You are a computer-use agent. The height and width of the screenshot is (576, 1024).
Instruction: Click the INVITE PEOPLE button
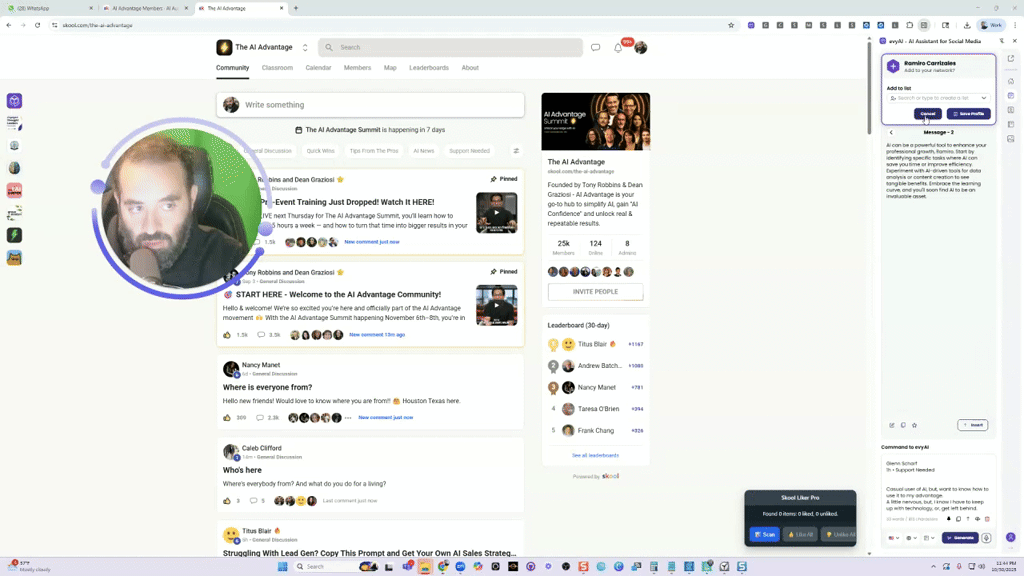click(x=595, y=292)
